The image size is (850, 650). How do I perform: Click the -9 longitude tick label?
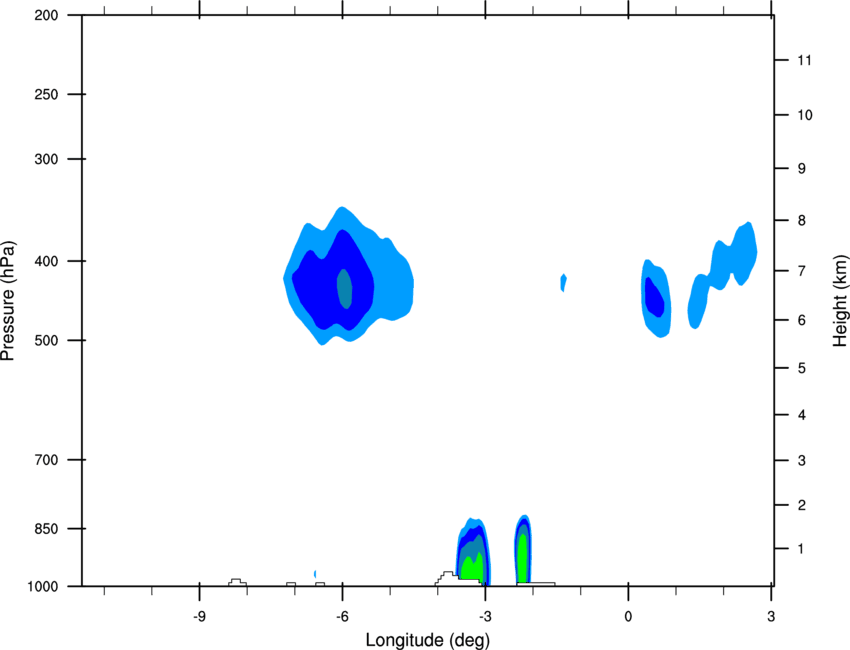point(199,617)
